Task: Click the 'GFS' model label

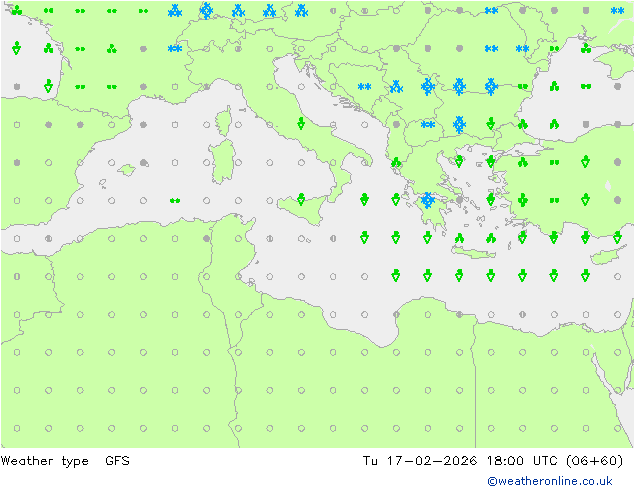Action: [117, 460]
